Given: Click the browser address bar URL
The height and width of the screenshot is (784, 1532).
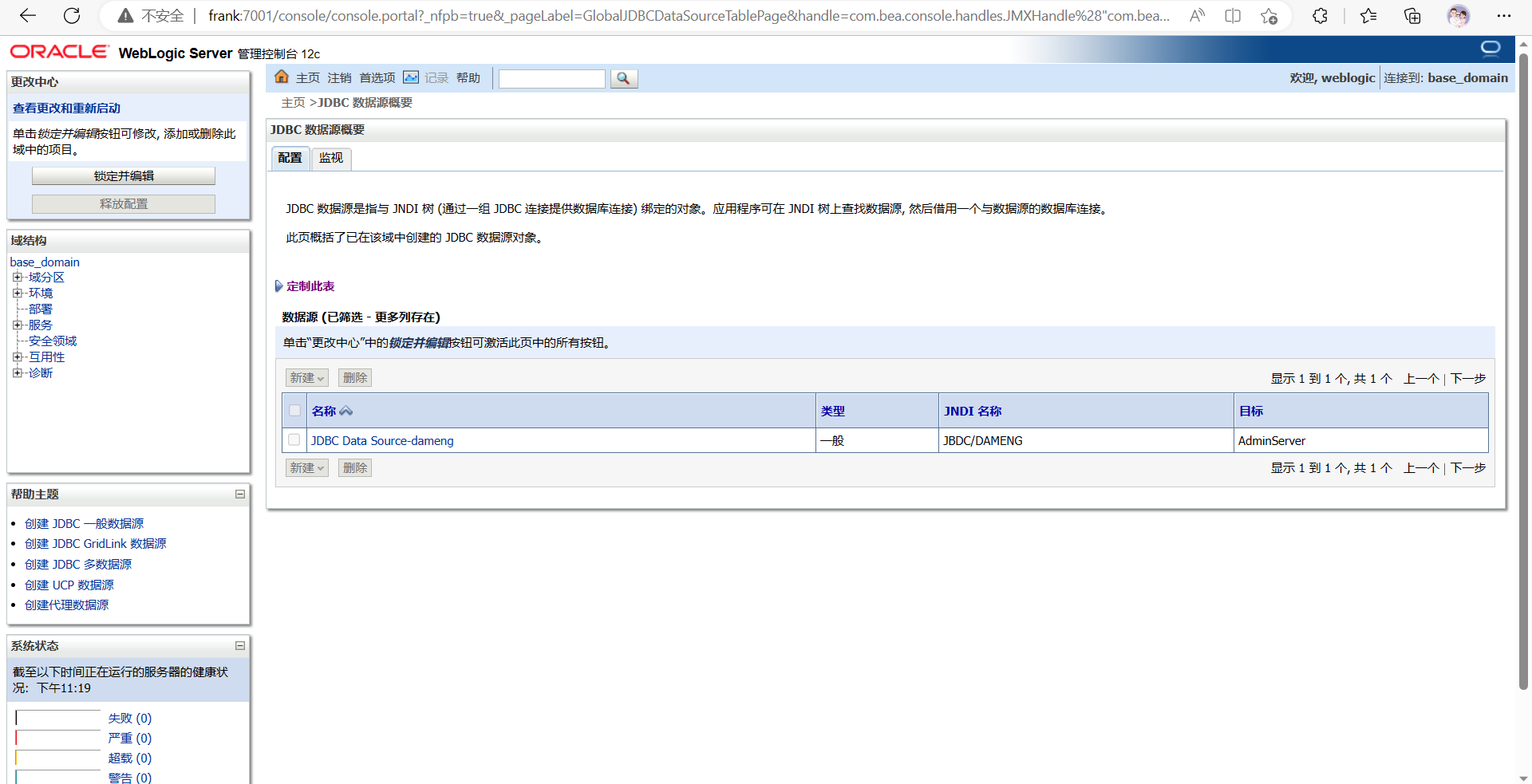Looking at the screenshot, I should click(689, 16).
